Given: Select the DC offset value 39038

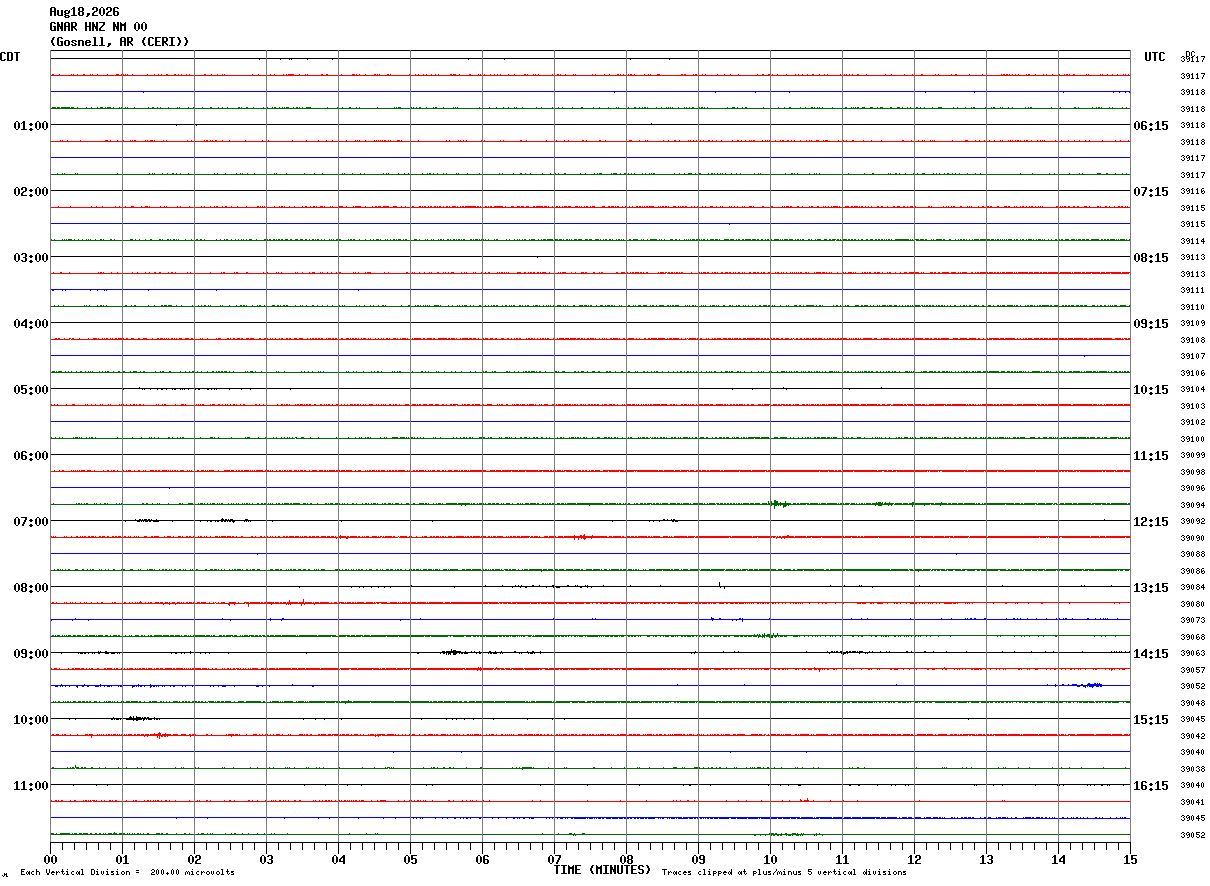Looking at the screenshot, I should 1192,769.
